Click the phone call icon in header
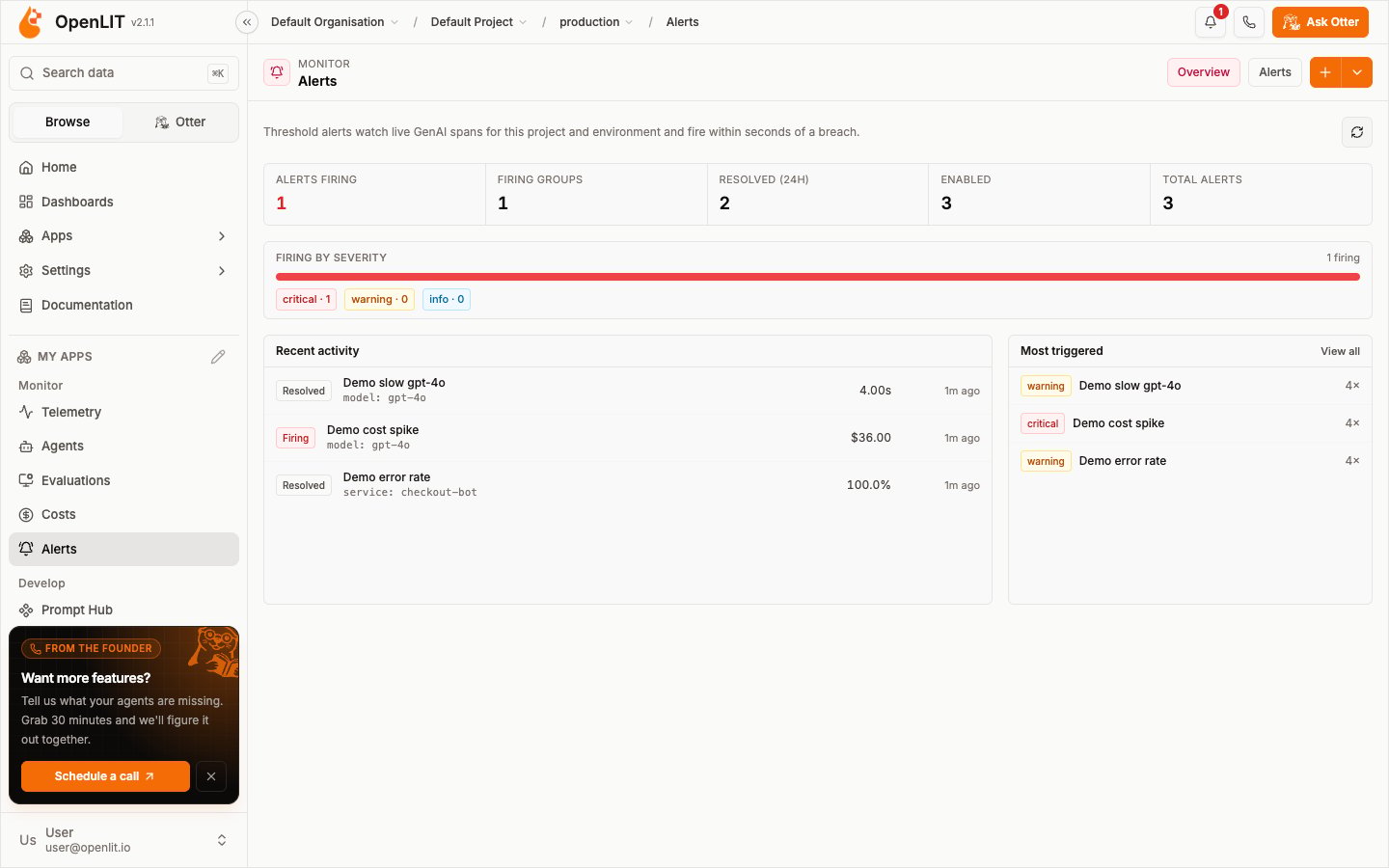 pyautogui.click(x=1249, y=22)
